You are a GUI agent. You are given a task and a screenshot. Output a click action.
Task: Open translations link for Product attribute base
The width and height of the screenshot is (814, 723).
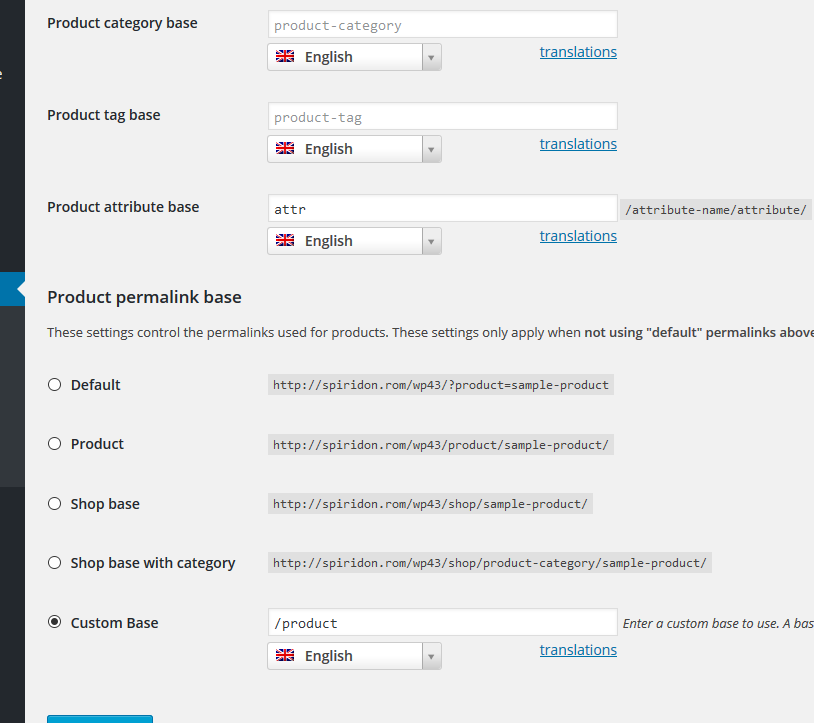(x=578, y=236)
